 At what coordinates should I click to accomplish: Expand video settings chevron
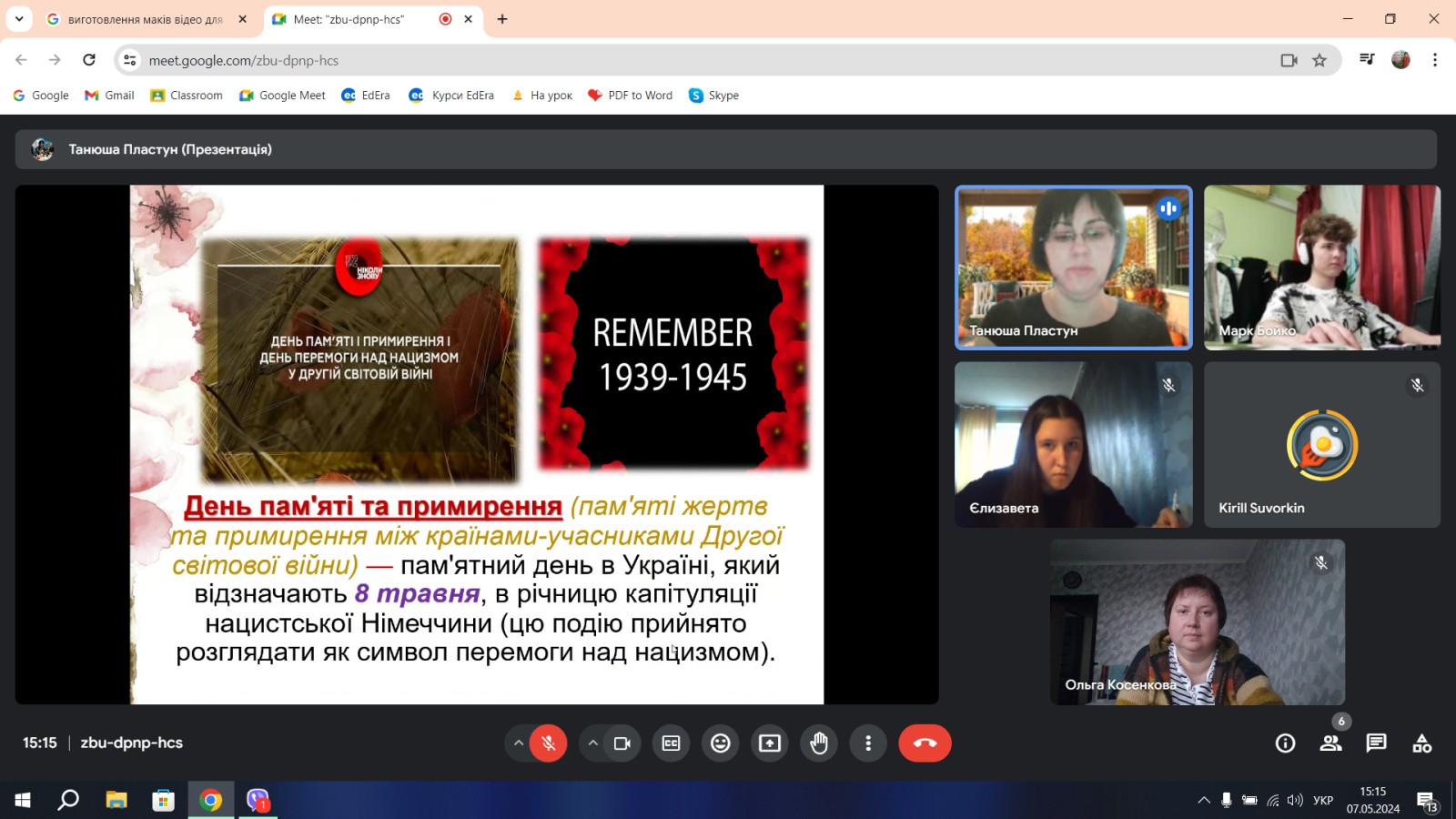pos(592,743)
